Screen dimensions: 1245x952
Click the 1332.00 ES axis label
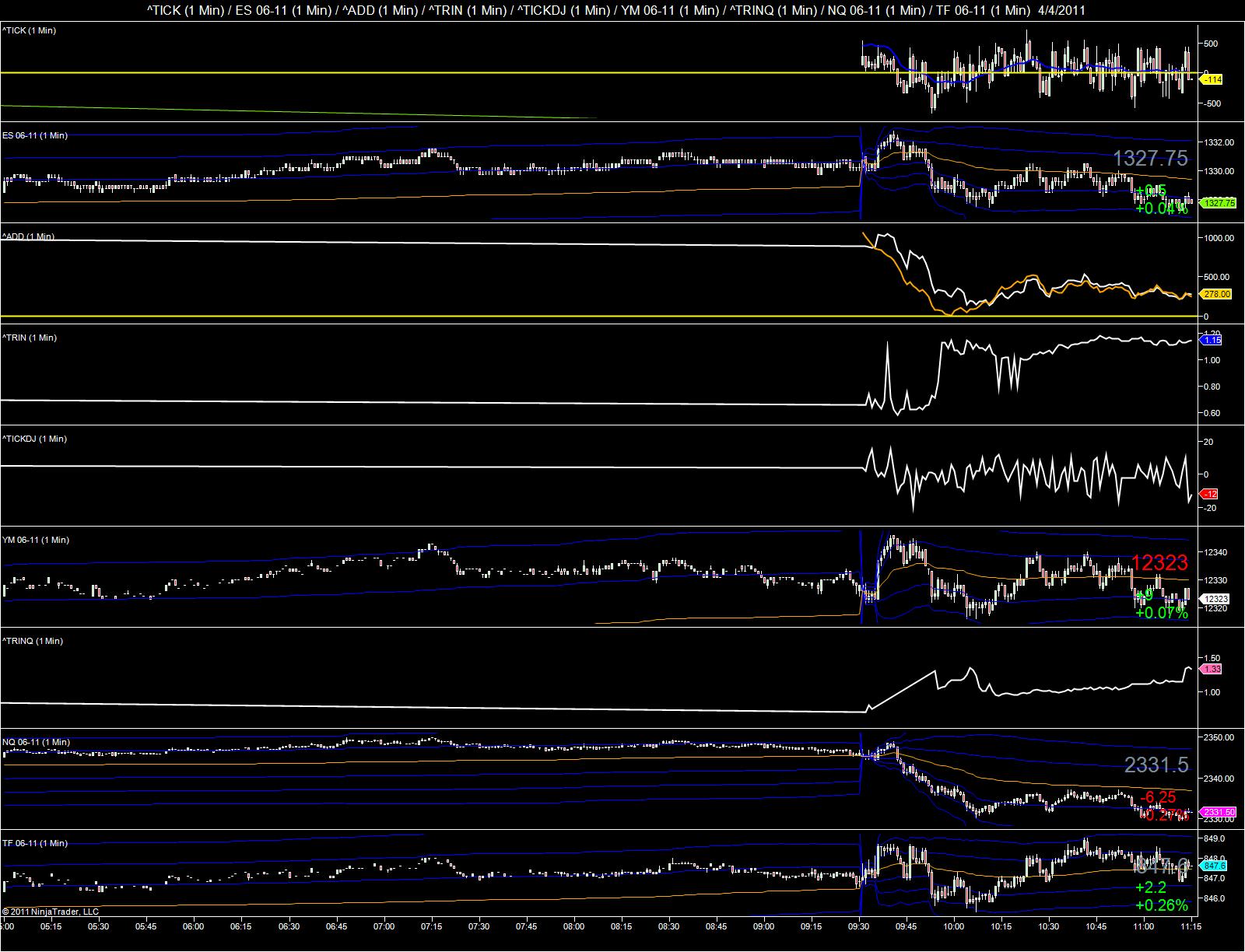(1219, 143)
